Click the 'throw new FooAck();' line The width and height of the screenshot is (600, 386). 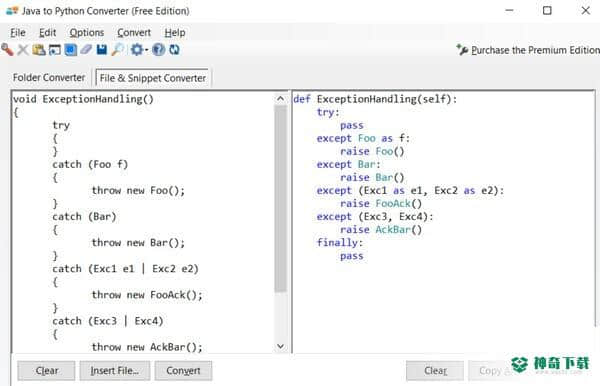tap(147, 295)
